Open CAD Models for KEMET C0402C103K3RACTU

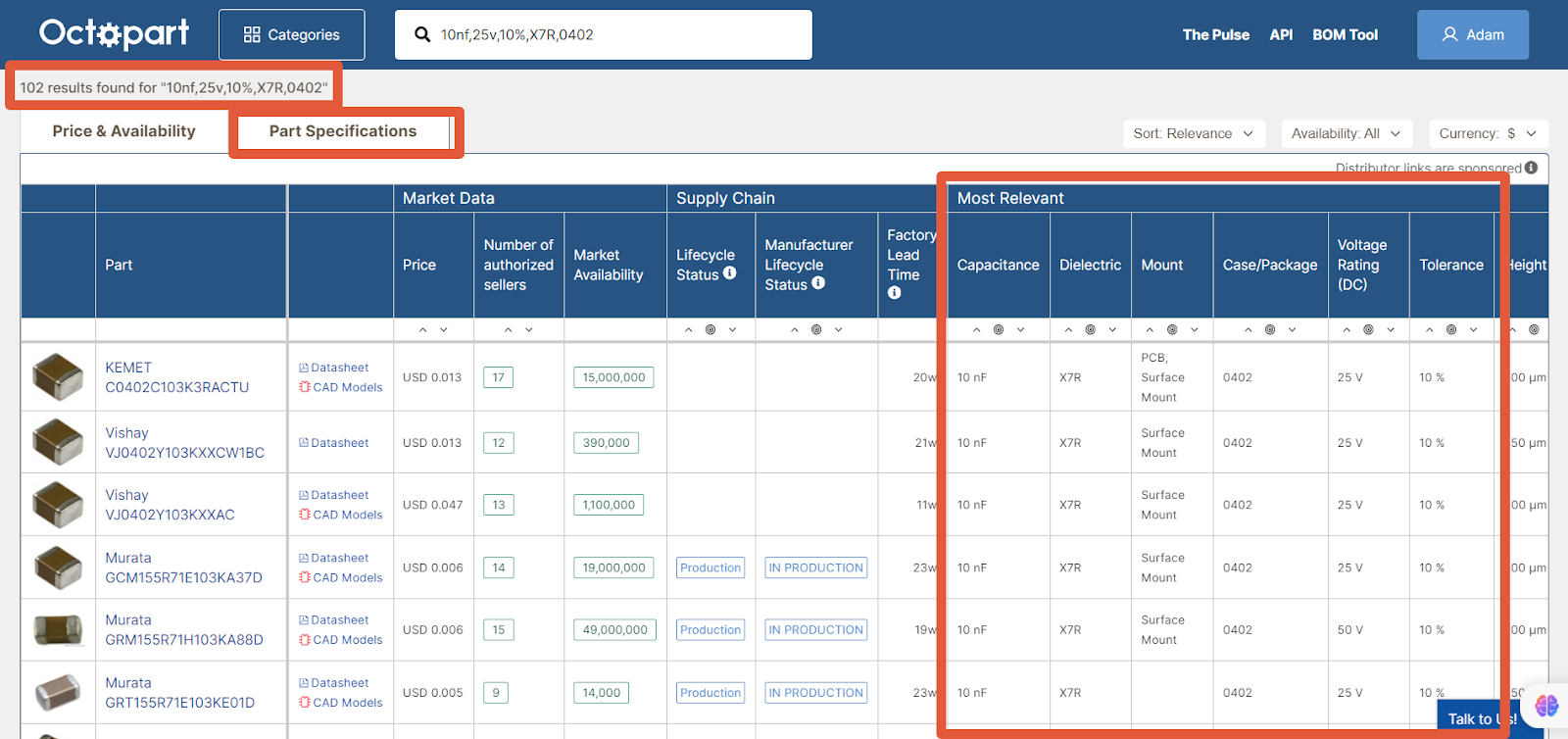341,387
